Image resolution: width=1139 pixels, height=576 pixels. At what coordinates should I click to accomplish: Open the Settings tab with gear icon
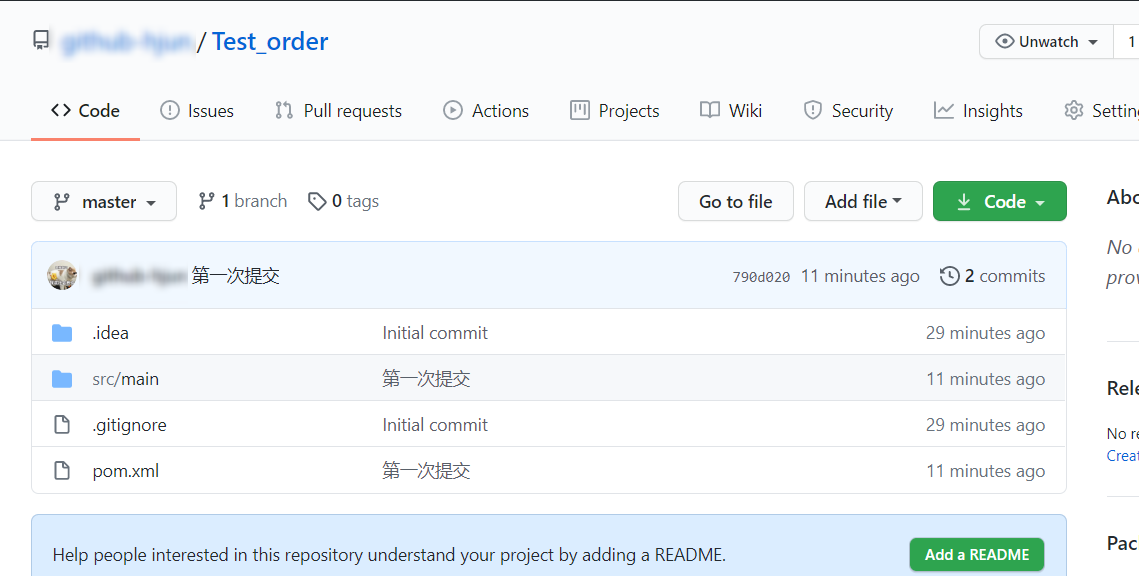coord(1101,110)
